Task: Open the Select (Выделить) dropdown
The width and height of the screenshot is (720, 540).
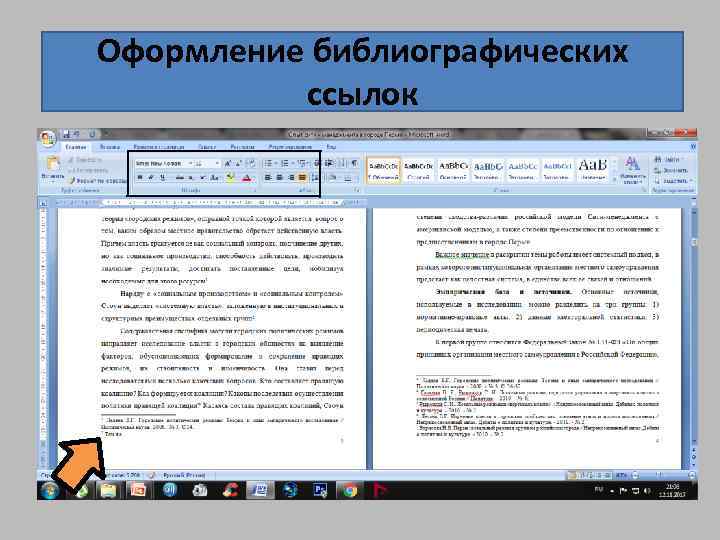Action: coord(673,181)
